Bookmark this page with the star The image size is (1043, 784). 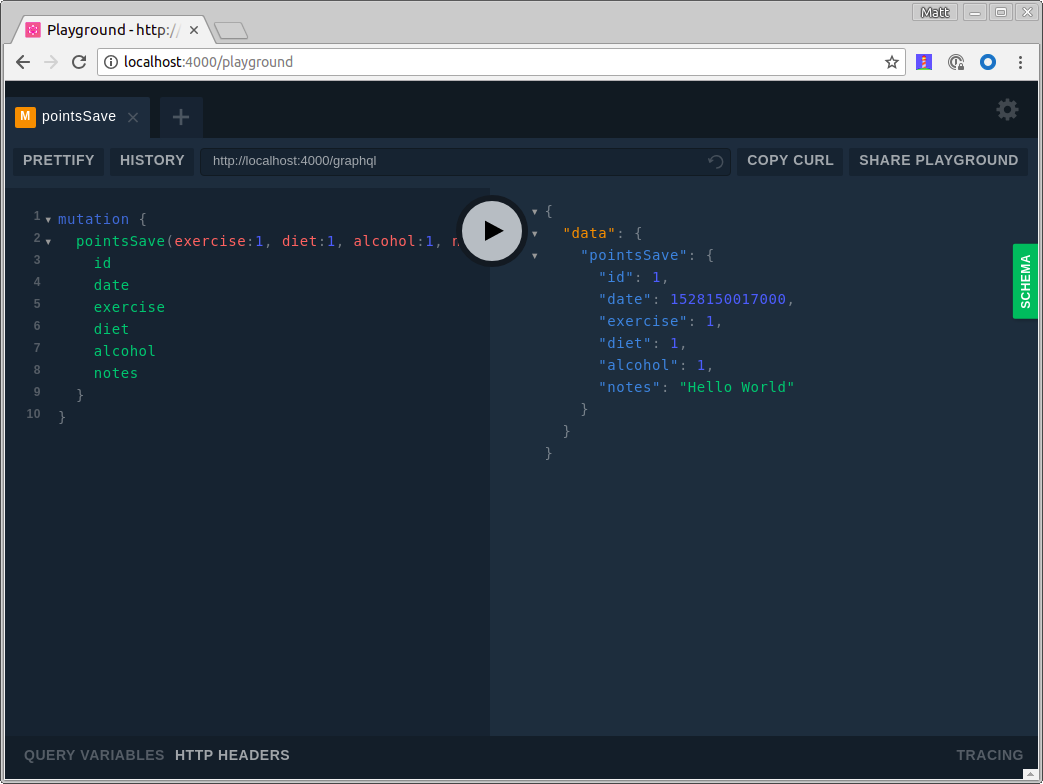point(891,62)
